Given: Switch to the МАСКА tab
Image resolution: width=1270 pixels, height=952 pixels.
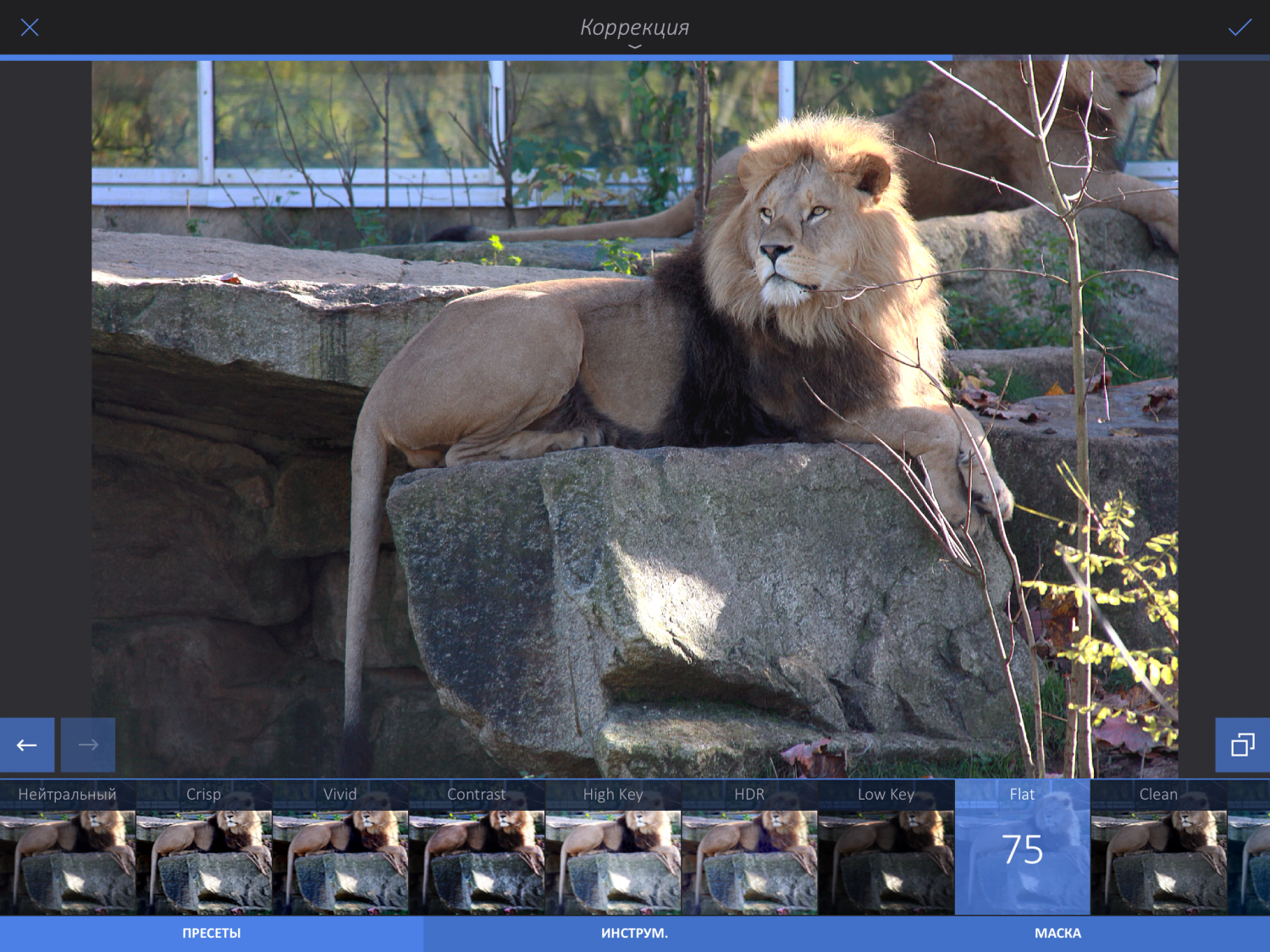Looking at the screenshot, I should point(1058,933).
